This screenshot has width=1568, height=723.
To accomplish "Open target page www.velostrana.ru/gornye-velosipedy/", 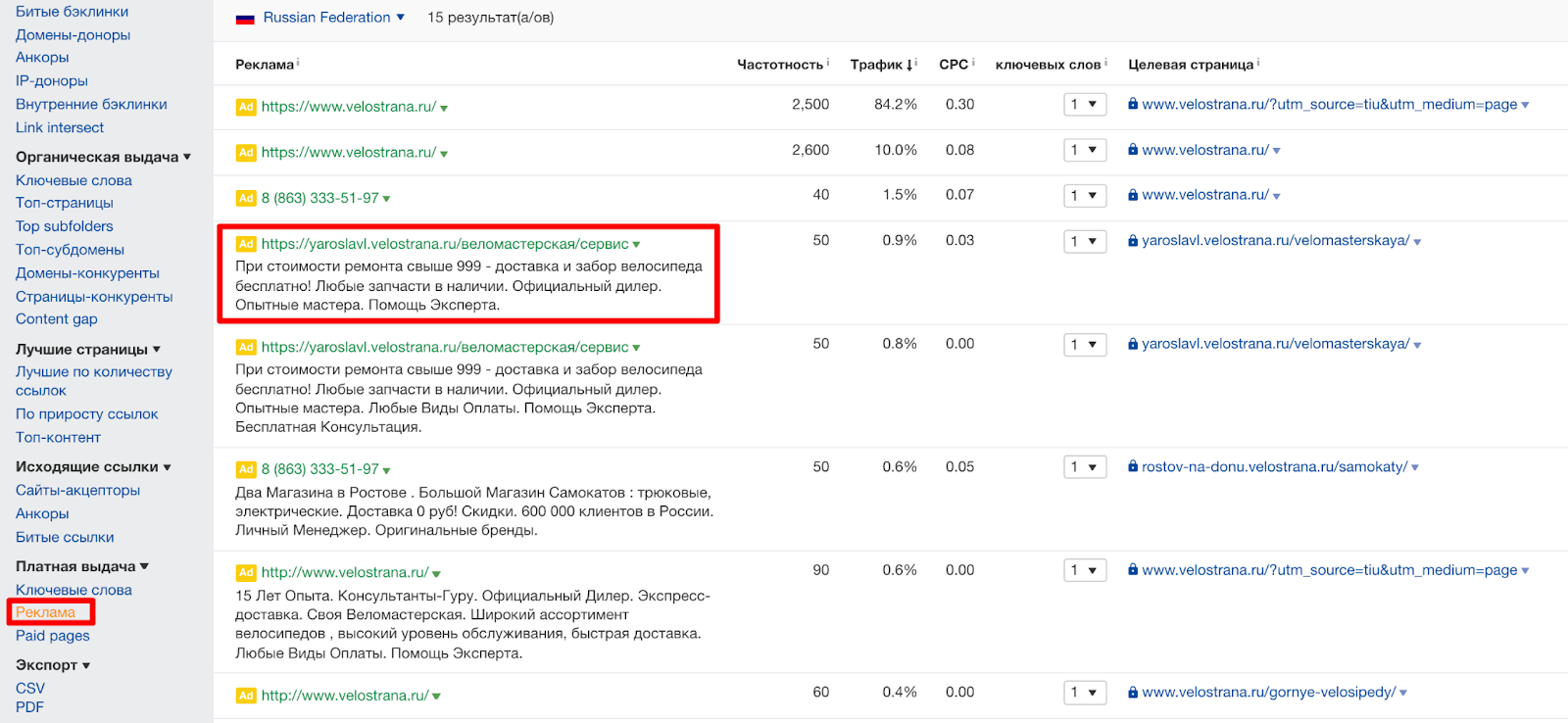I will pyautogui.click(x=1269, y=692).
